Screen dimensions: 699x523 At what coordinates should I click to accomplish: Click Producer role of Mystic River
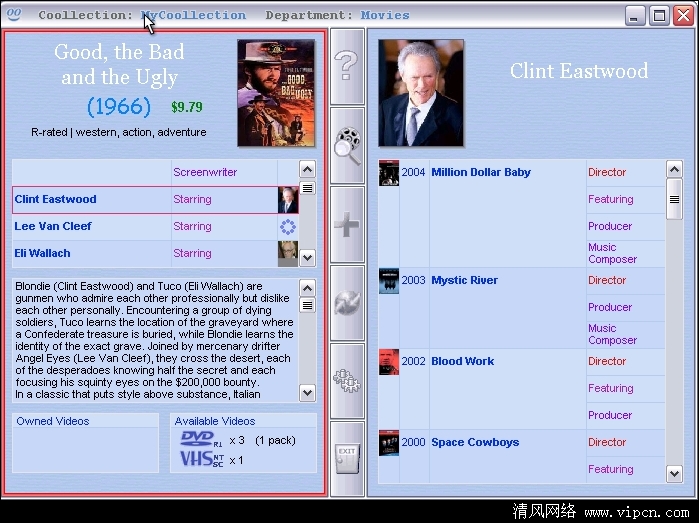point(610,307)
